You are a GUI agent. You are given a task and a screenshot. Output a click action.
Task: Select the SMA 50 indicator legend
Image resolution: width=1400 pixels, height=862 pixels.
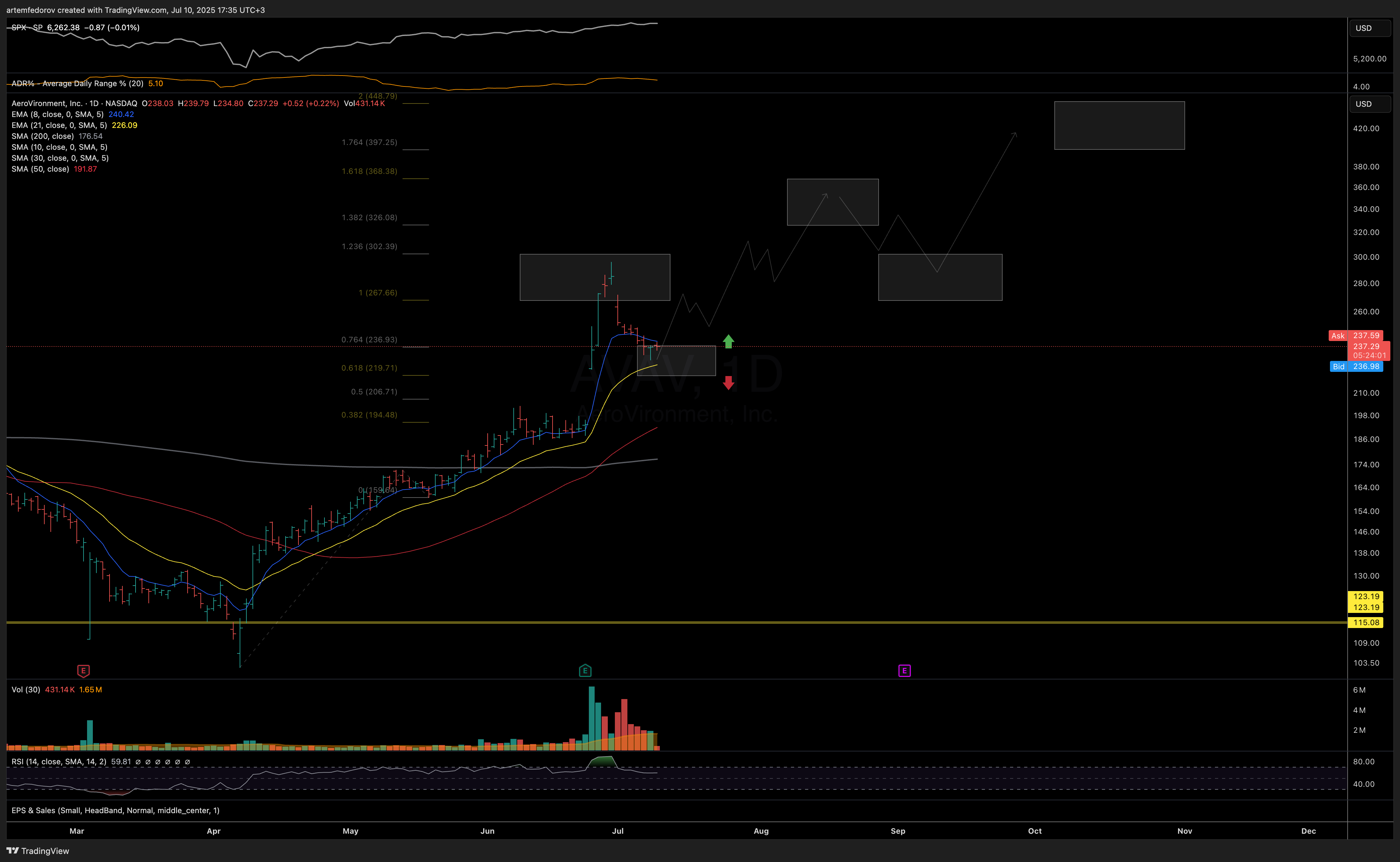40,169
